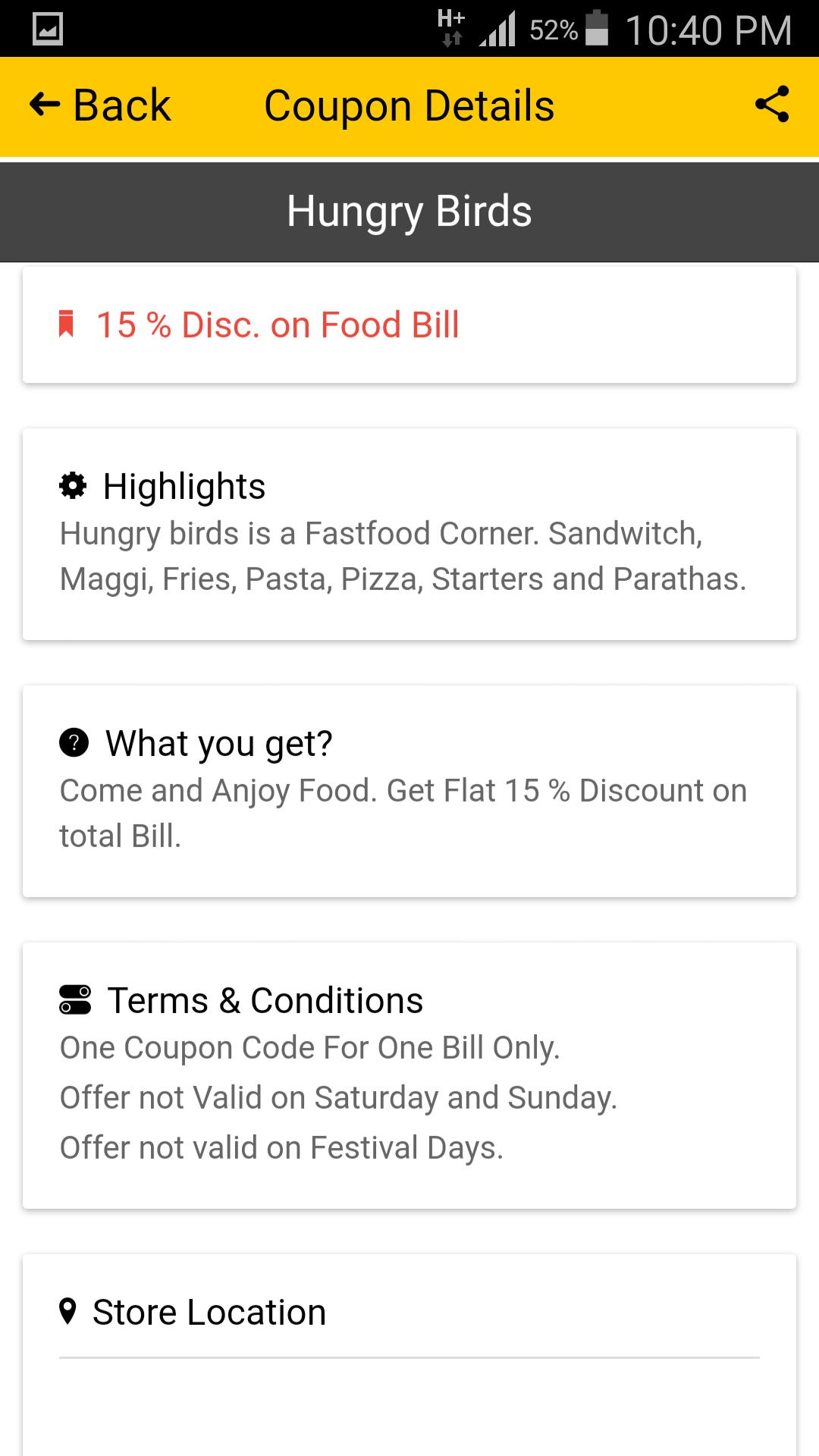This screenshot has width=819, height=1456.
Task: Open the Store Location section
Action: coord(209,1312)
